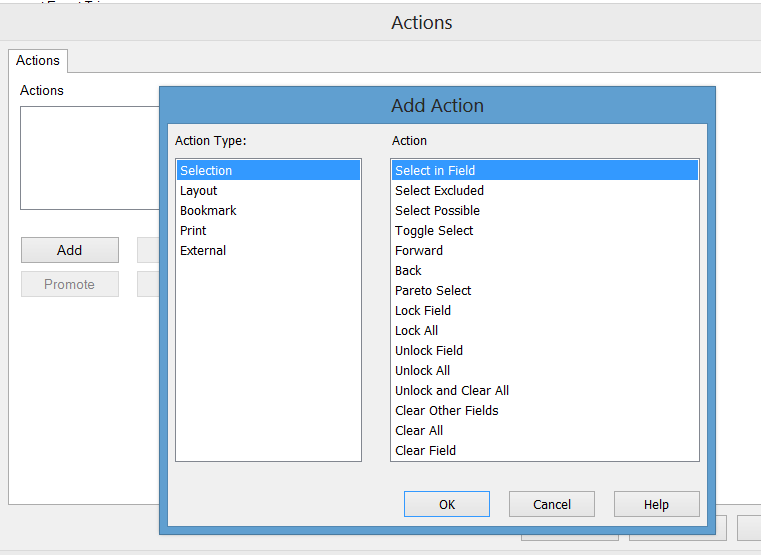Choose the Forward action
761x555 pixels.
point(419,251)
